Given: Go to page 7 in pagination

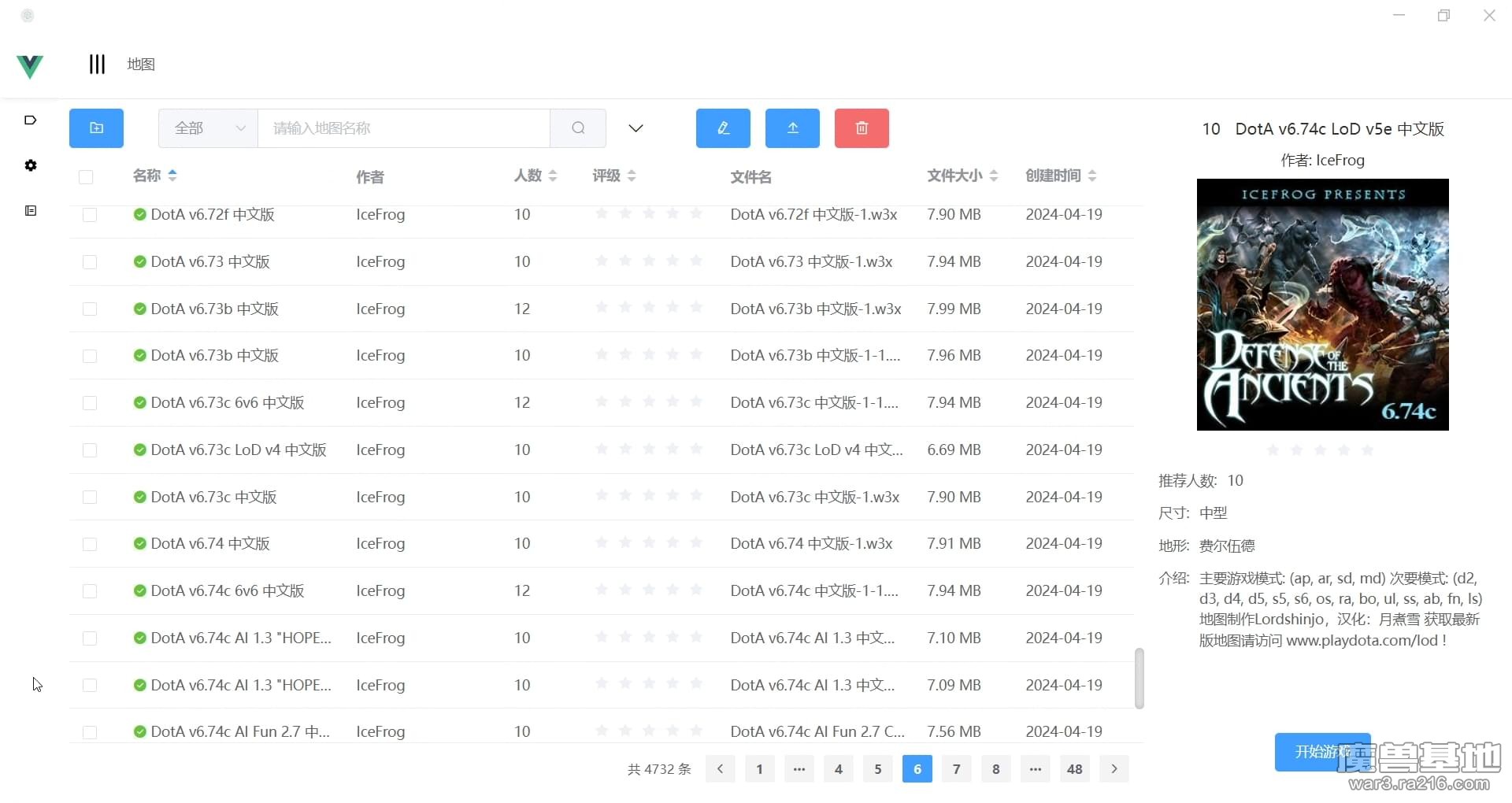Looking at the screenshot, I should [956, 769].
